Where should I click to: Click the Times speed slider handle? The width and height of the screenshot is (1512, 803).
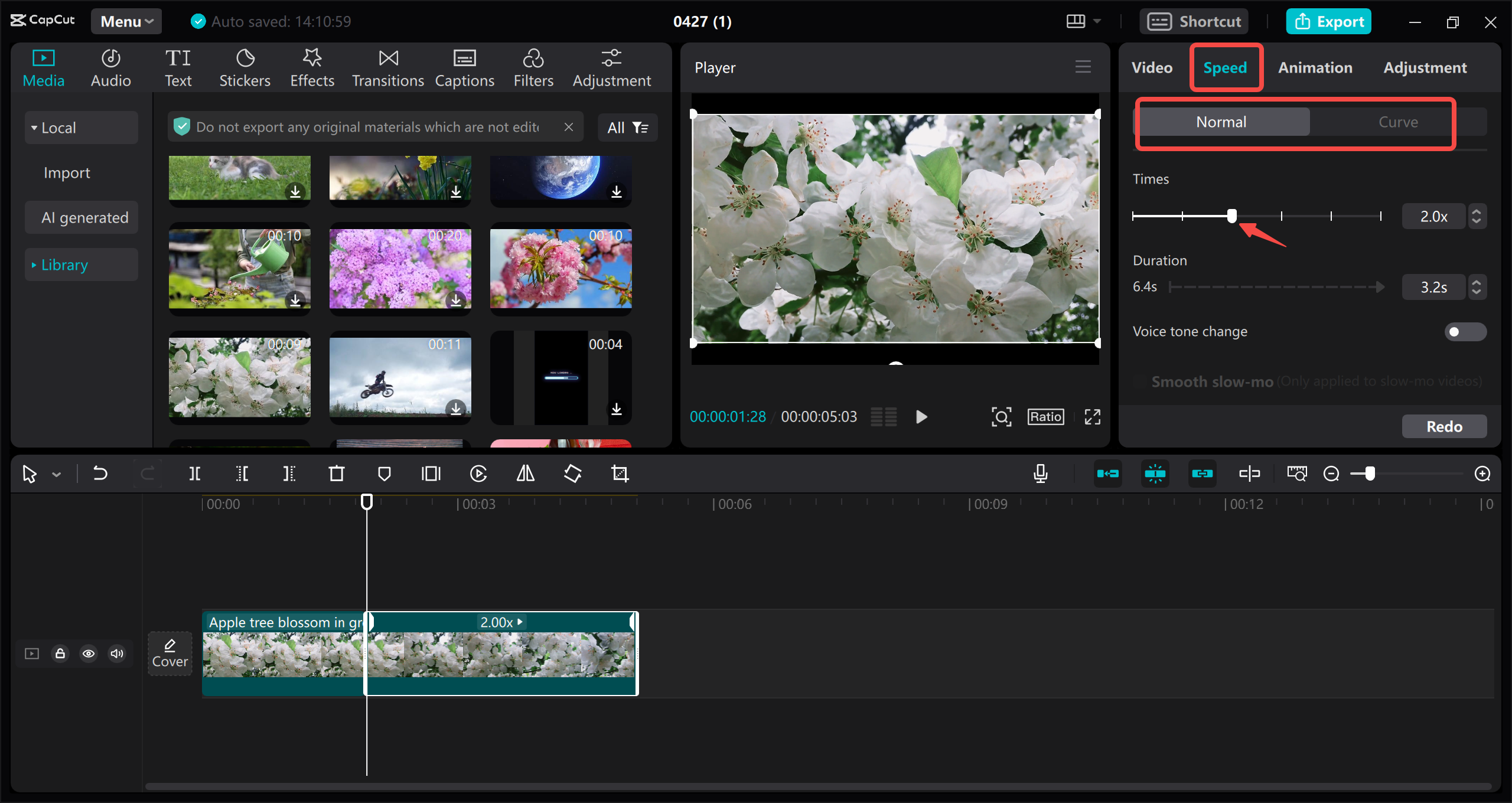point(1231,216)
